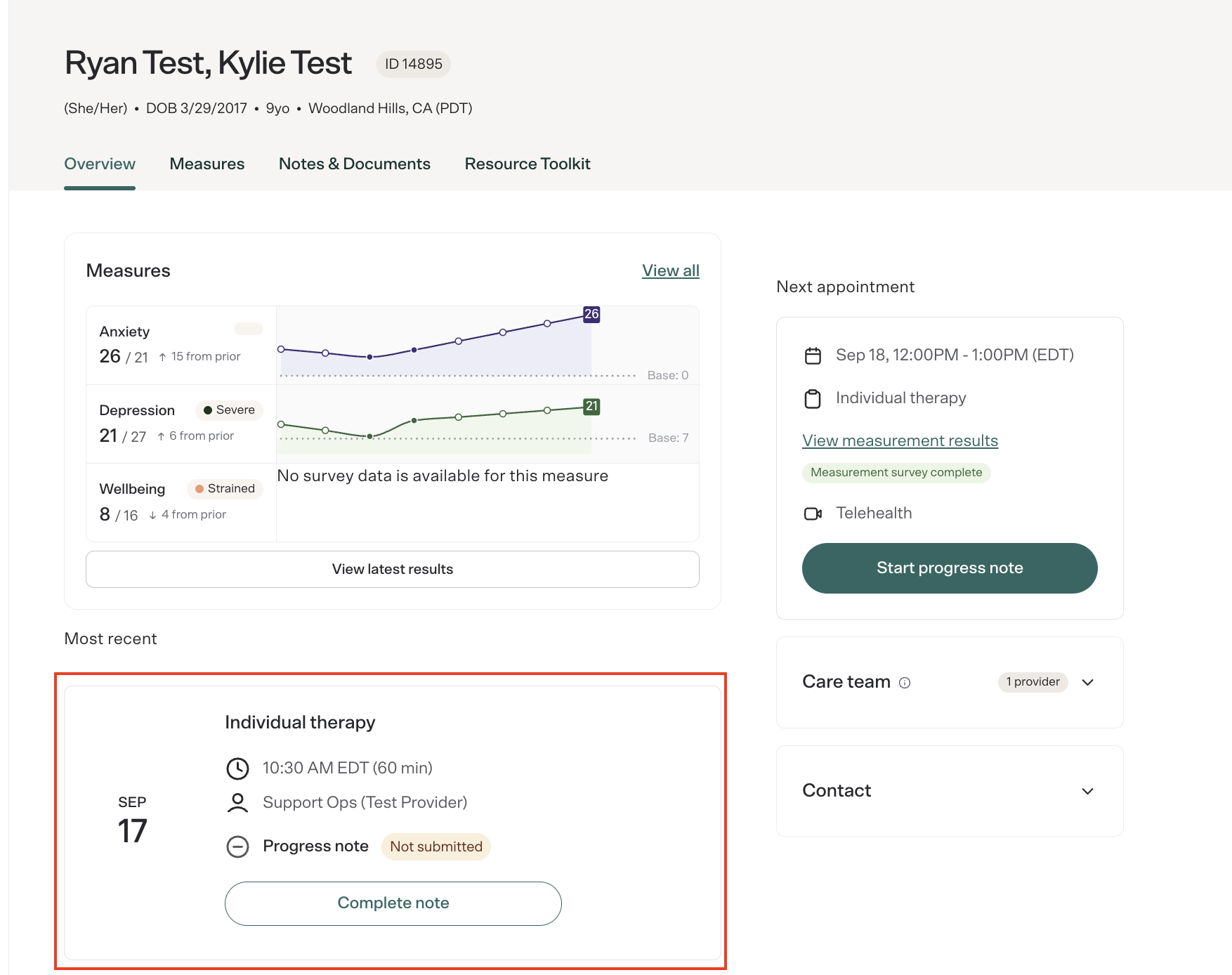Click the video camera Telehealth icon
The height and width of the screenshot is (975, 1232).
pos(813,513)
